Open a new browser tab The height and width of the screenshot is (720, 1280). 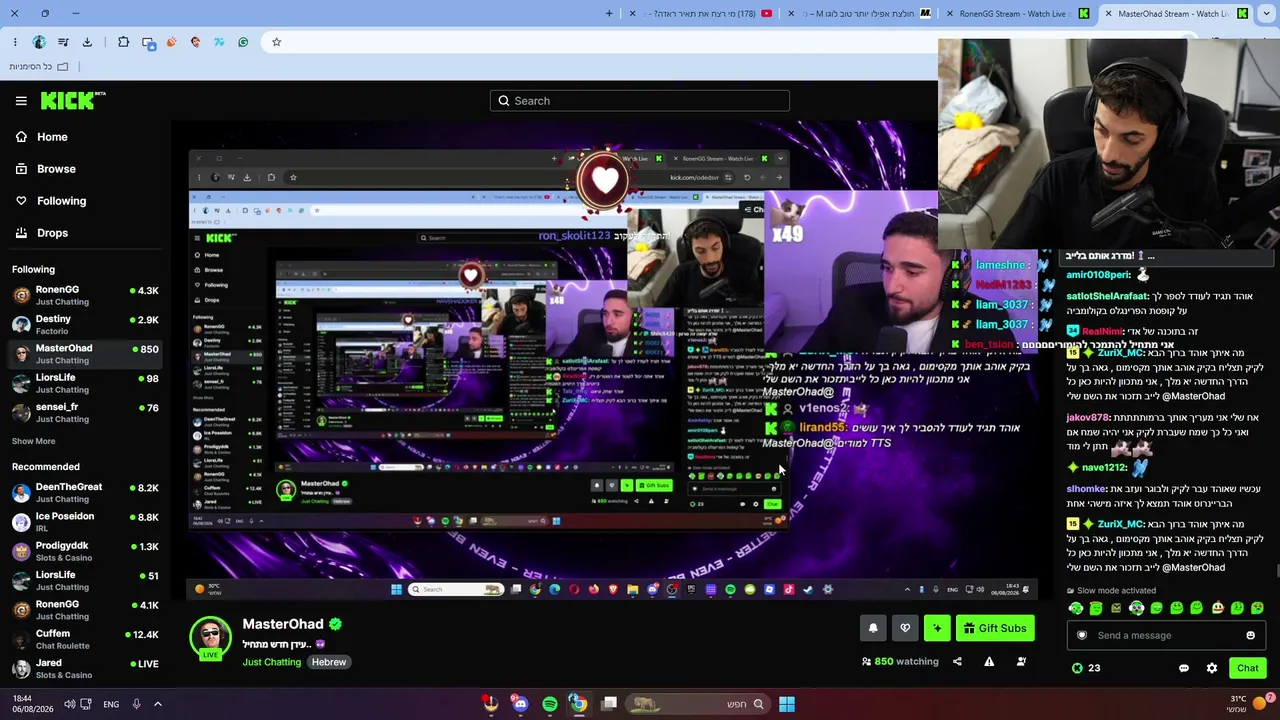[609, 14]
